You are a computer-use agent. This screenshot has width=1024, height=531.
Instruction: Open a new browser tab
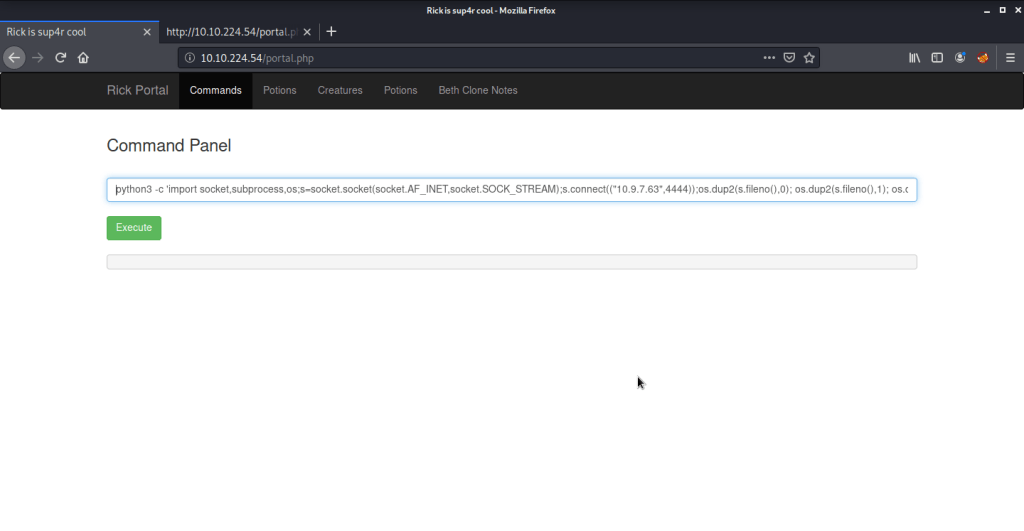(x=332, y=31)
